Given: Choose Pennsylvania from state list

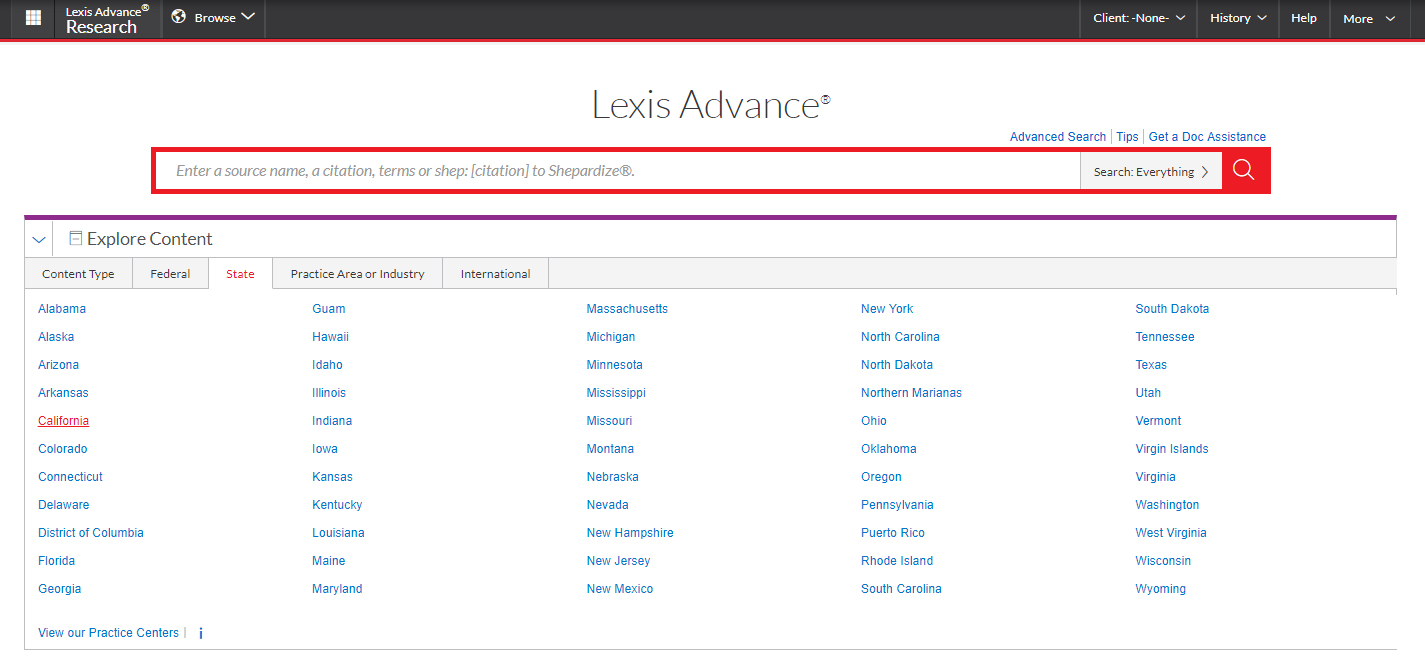Looking at the screenshot, I should coord(897,505).
